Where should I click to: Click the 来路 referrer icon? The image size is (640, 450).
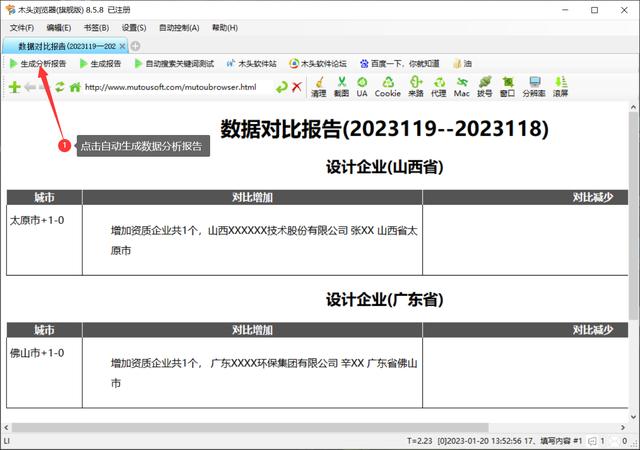point(416,87)
